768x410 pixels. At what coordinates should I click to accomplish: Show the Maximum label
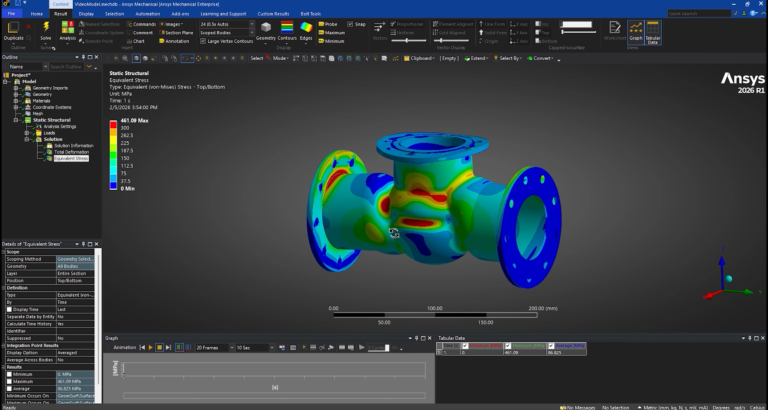click(x=332, y=33)
